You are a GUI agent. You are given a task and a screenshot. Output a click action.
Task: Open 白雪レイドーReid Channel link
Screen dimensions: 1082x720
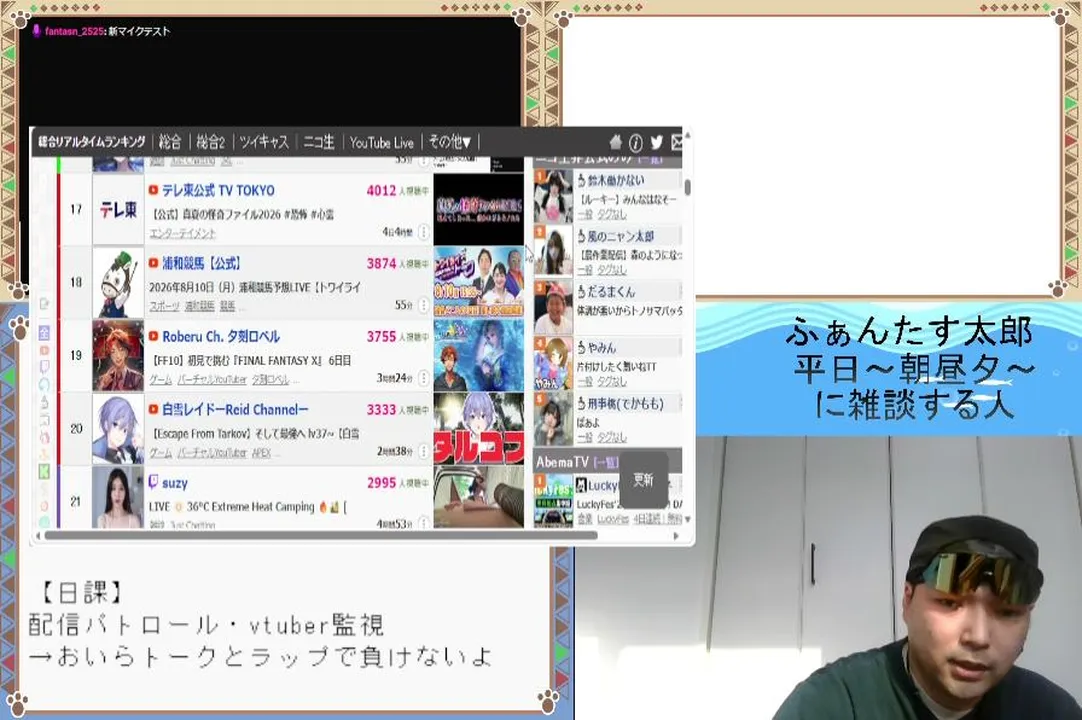point(235,409)
